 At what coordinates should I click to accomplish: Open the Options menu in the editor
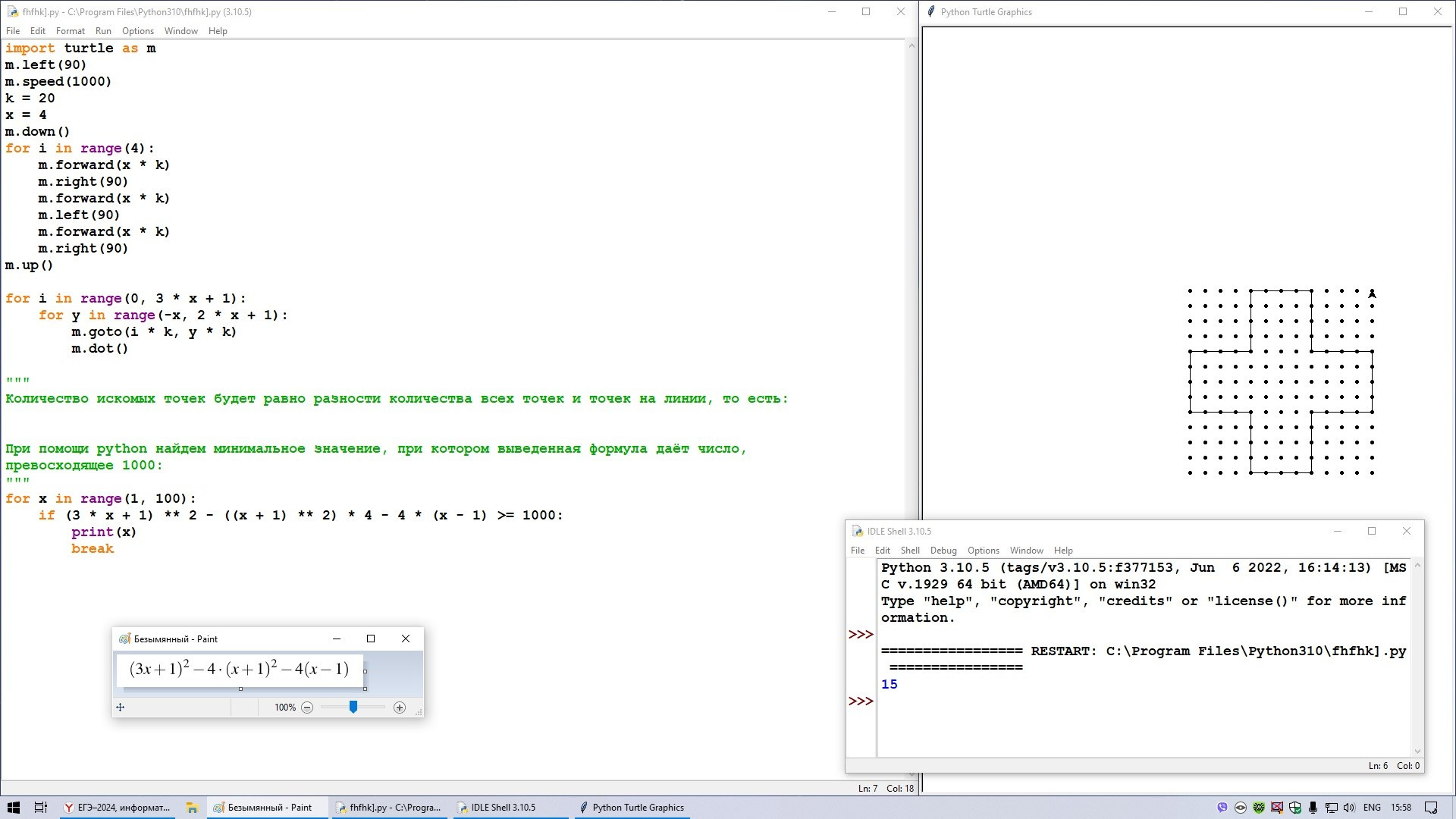[x=137, y=31]
